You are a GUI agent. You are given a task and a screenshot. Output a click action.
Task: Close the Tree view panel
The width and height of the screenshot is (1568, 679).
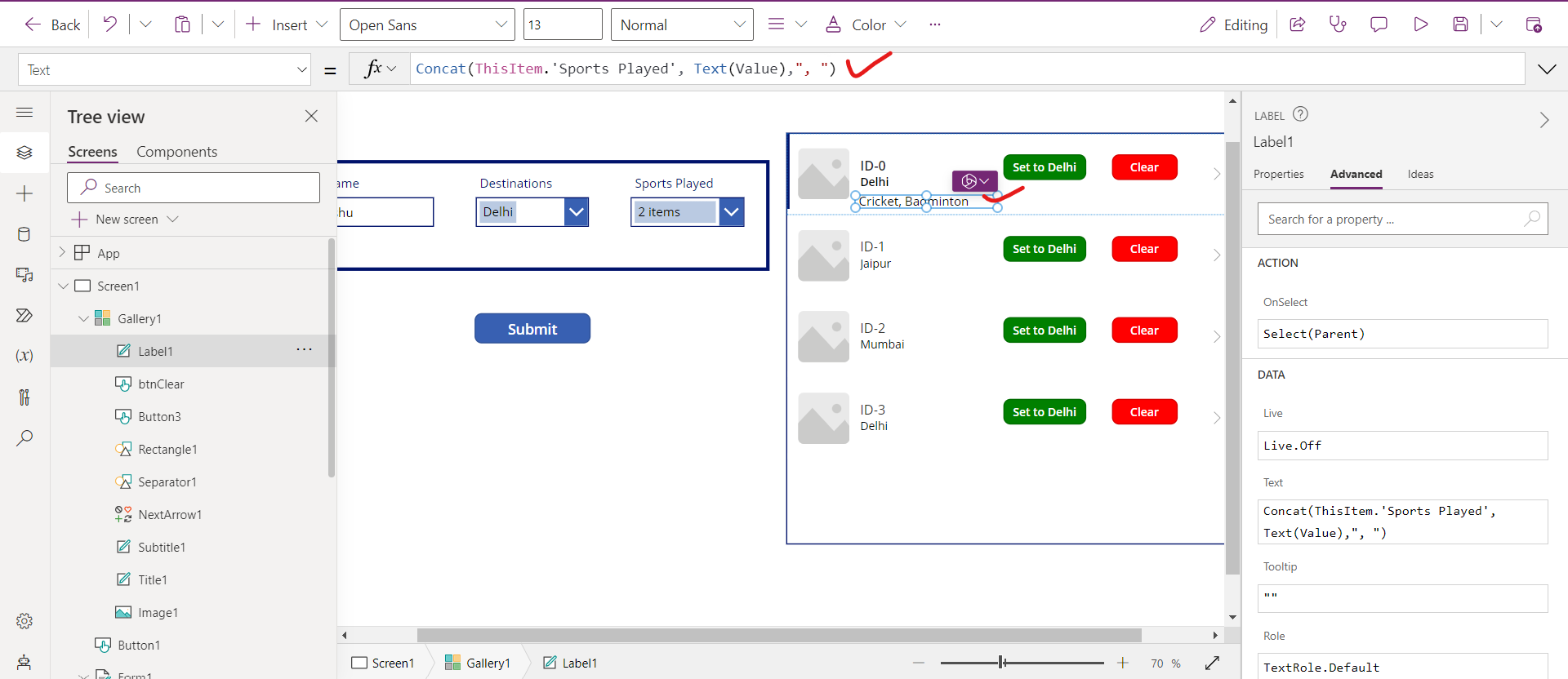[311, 117]
